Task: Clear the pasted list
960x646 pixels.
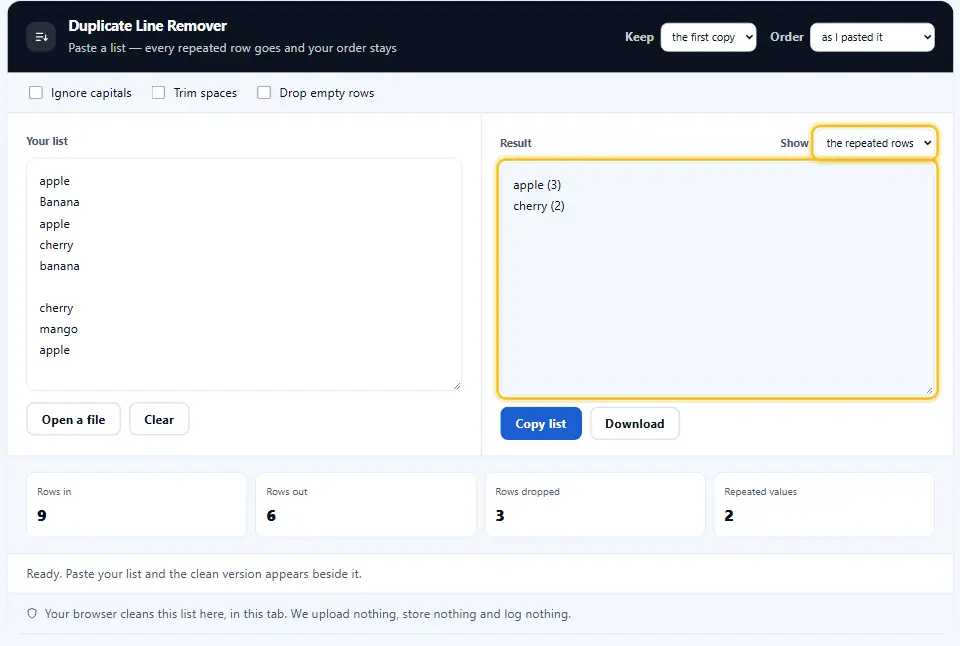Action: [x=159, y=419]
